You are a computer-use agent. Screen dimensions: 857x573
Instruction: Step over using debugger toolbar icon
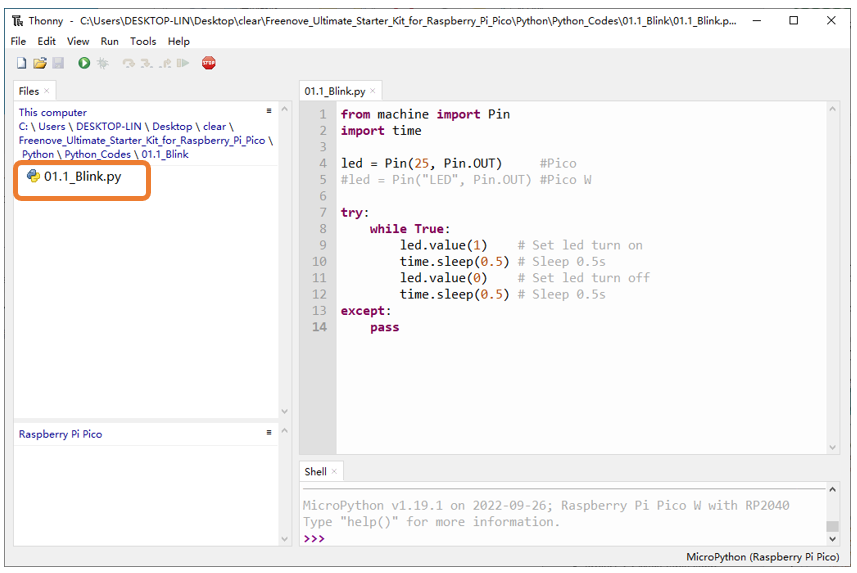pyautogui.click(x=128, y=63)
